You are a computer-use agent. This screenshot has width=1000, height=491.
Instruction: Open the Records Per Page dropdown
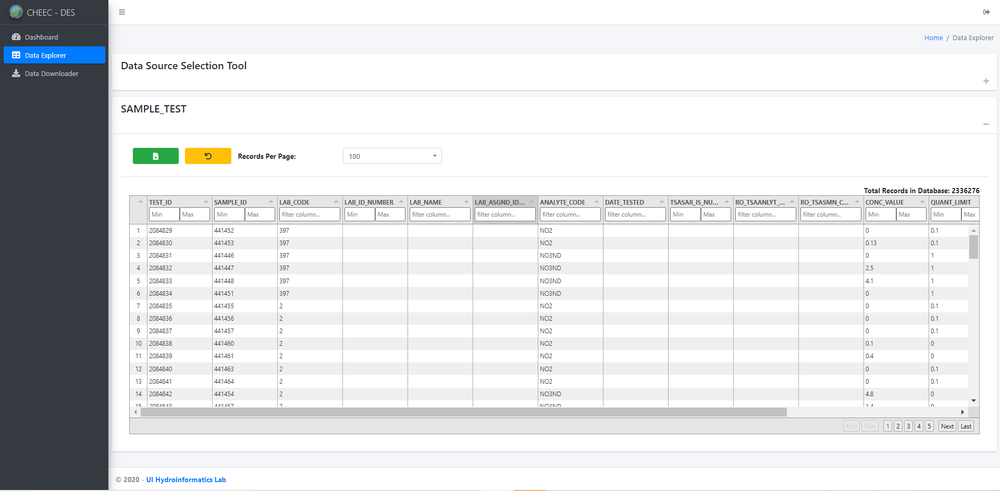[392, 156]
